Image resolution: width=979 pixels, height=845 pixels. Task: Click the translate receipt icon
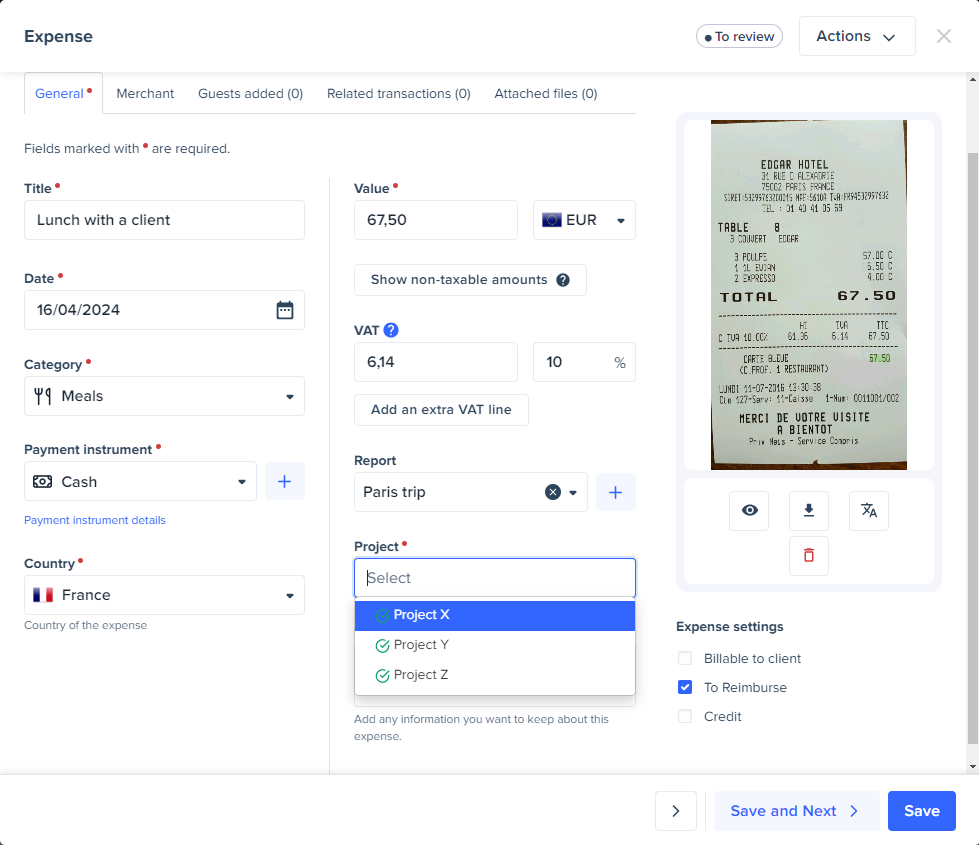click(869, 511)
